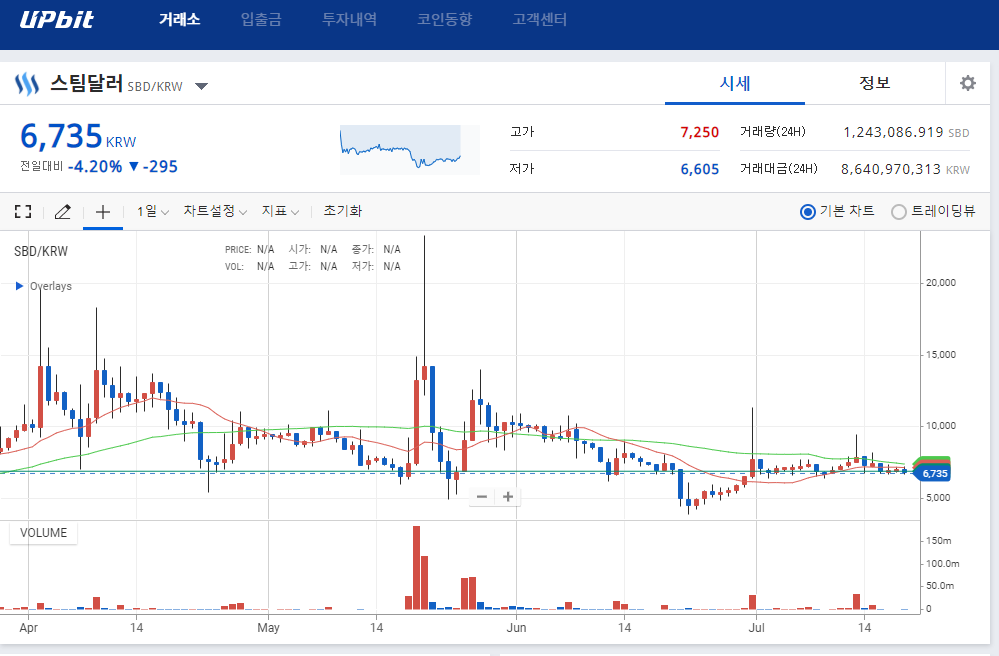Click 24H trade amount 8,640,970,313 KRW

click(x=905, y=169)
